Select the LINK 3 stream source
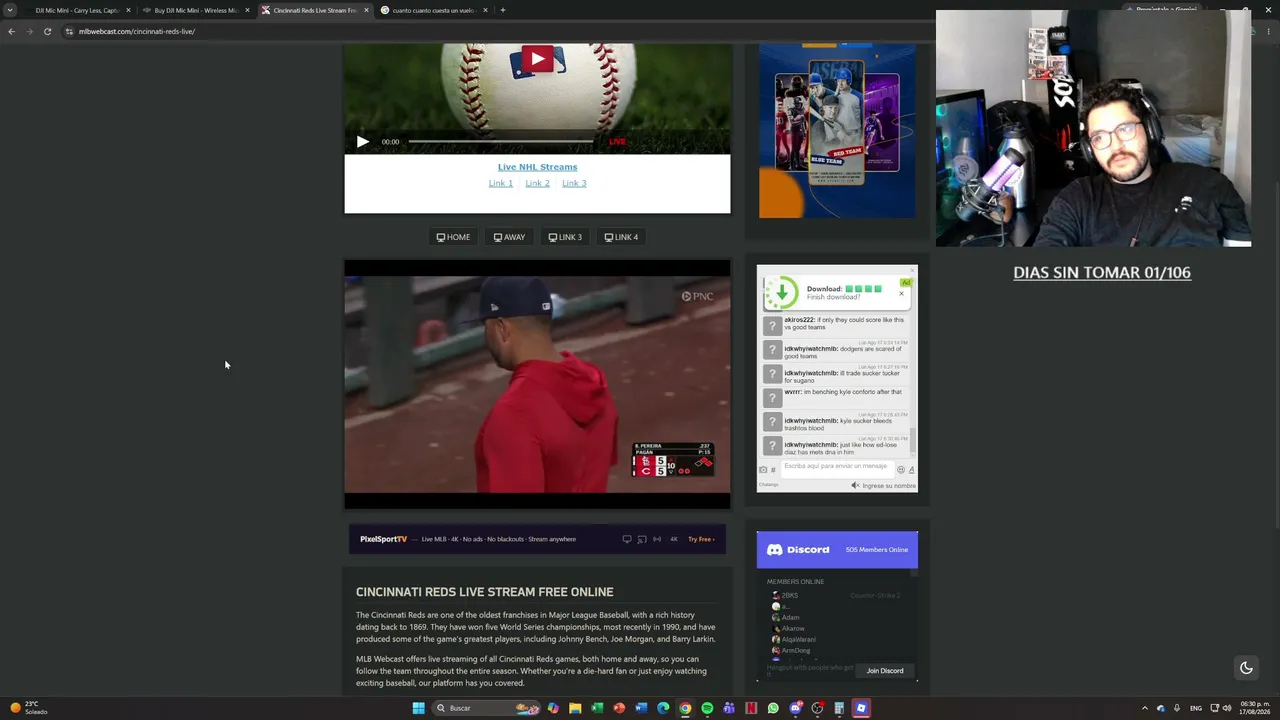 (x=565, y=237)
